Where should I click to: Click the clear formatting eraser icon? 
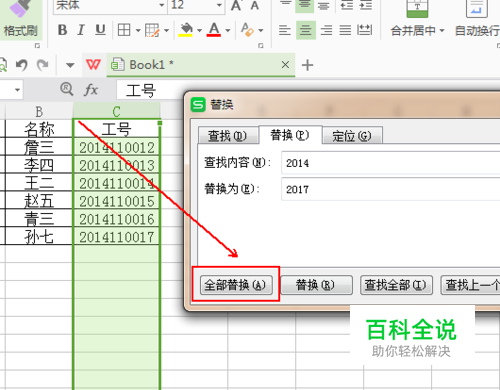click(247, 30)
